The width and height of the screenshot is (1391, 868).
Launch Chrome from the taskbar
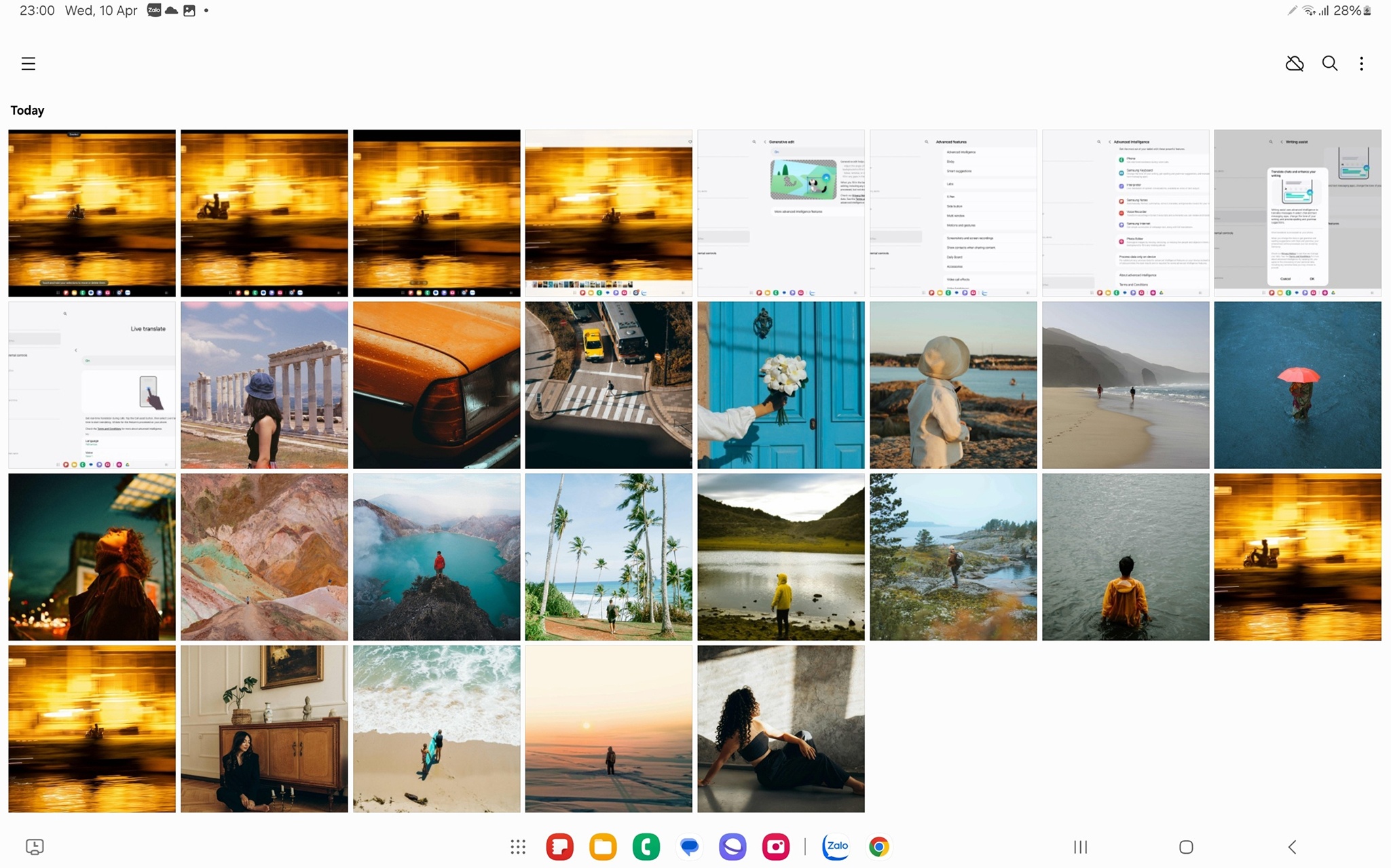click(878, 846)
